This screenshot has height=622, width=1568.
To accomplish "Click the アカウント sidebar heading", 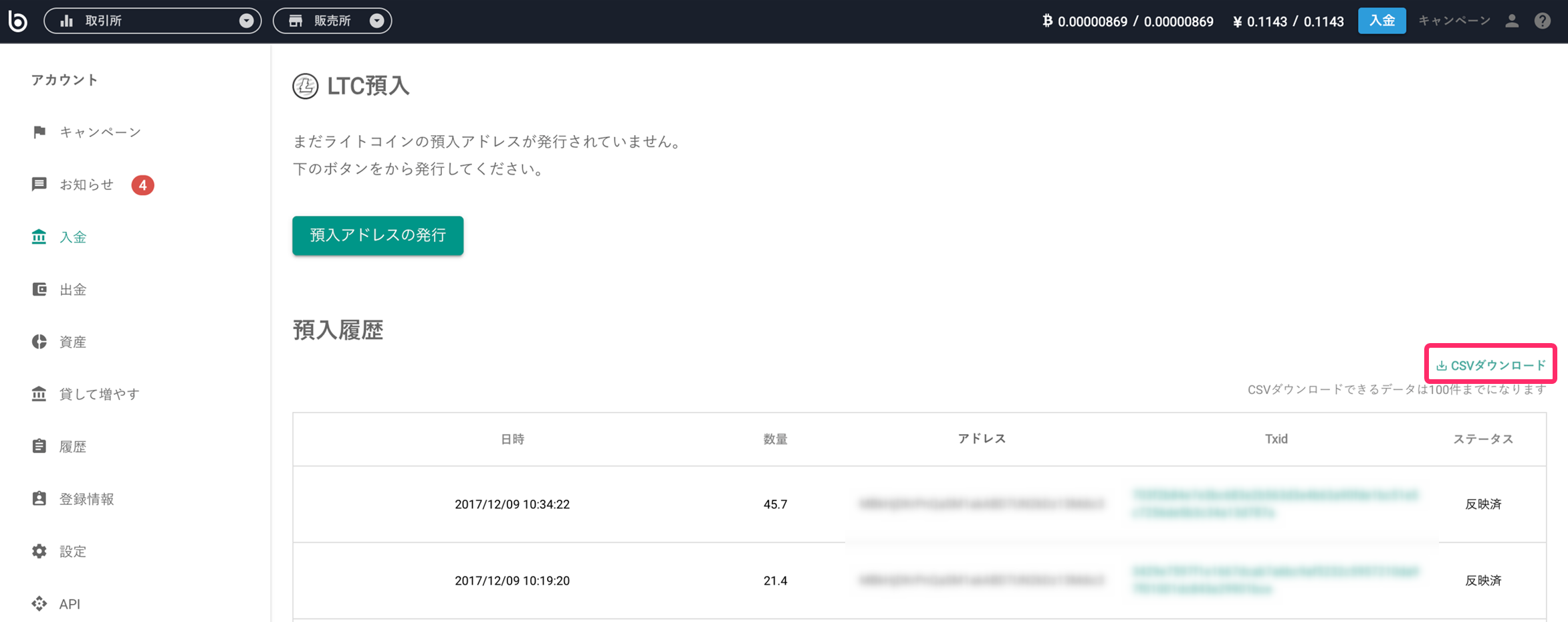I will [x=65, y=80].
